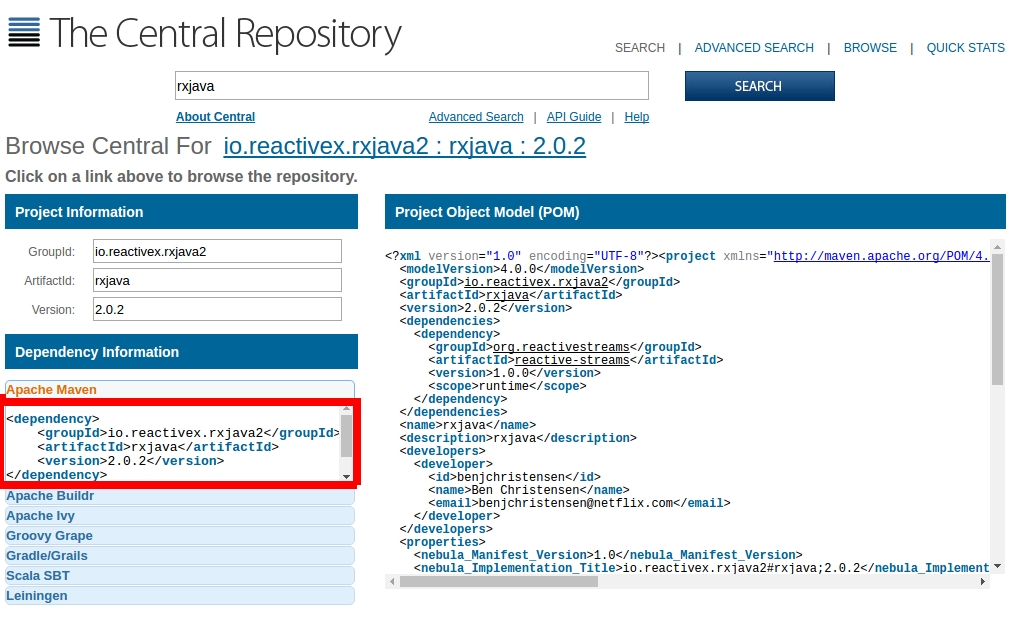The width and height of the screenshot is (1029, 627).
Task: Click the ArtifactId field
Action: pos(217,280)
